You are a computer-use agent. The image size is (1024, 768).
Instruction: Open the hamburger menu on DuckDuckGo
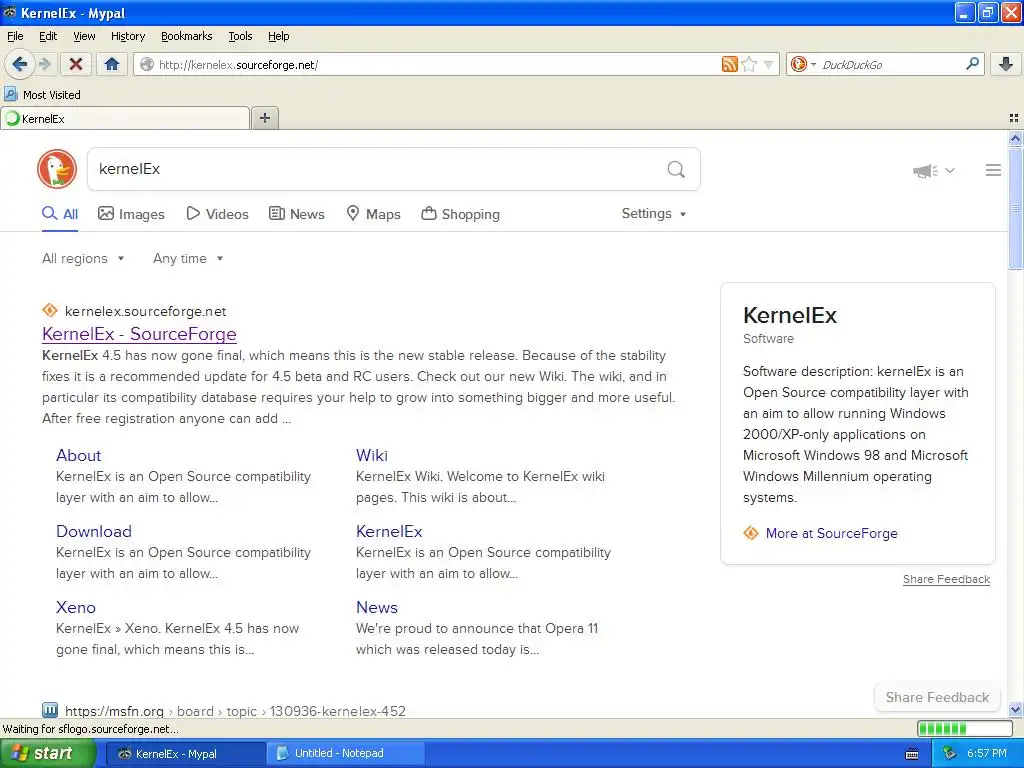click(993, 170)
